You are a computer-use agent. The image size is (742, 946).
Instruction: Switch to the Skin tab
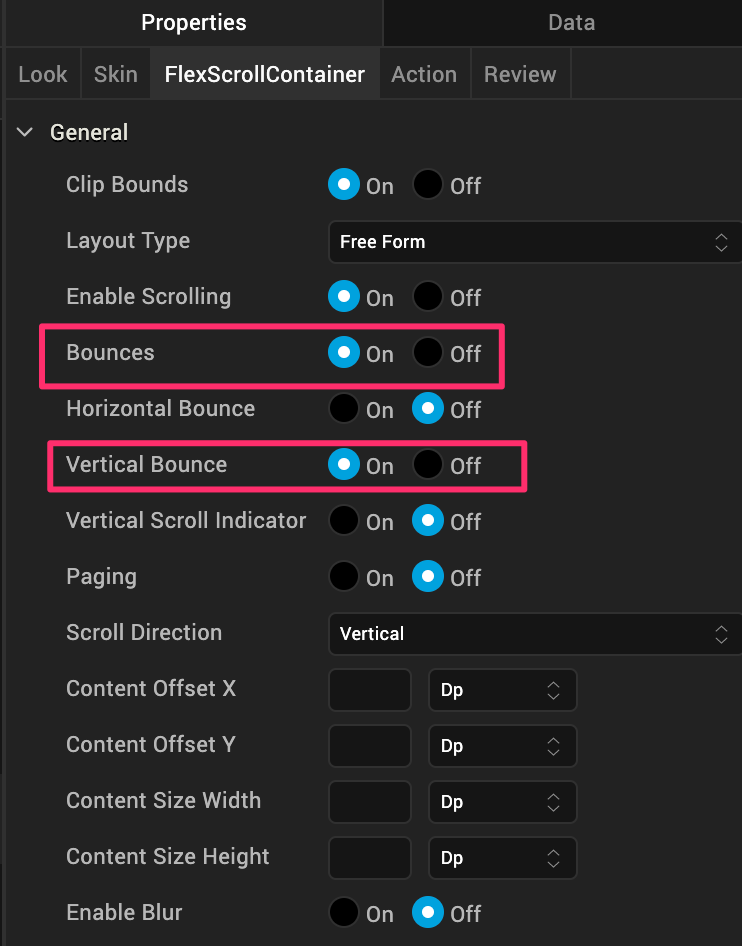click(115, 73)
